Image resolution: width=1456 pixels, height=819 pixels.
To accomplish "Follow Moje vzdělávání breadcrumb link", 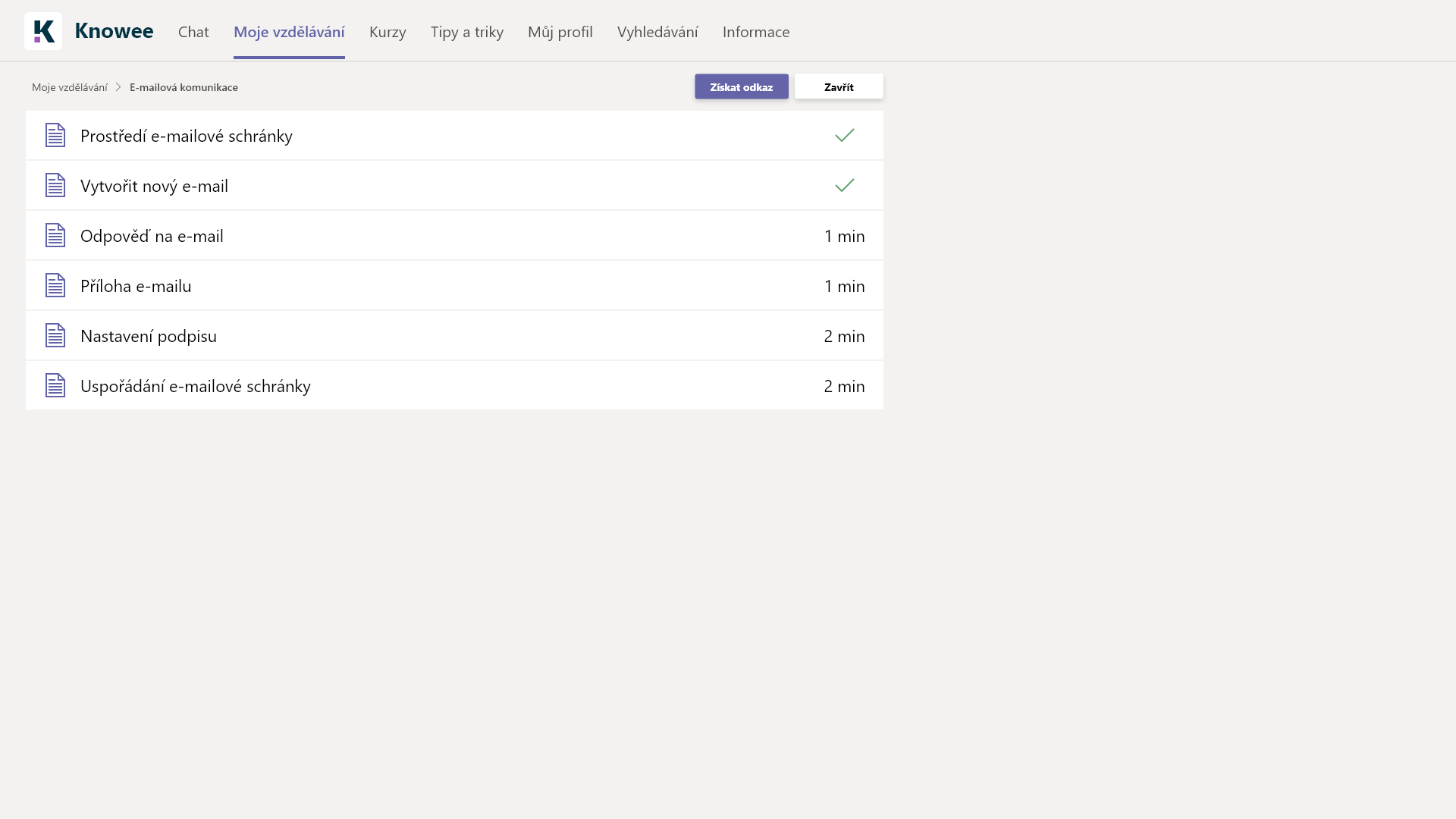I will [70, 87].
